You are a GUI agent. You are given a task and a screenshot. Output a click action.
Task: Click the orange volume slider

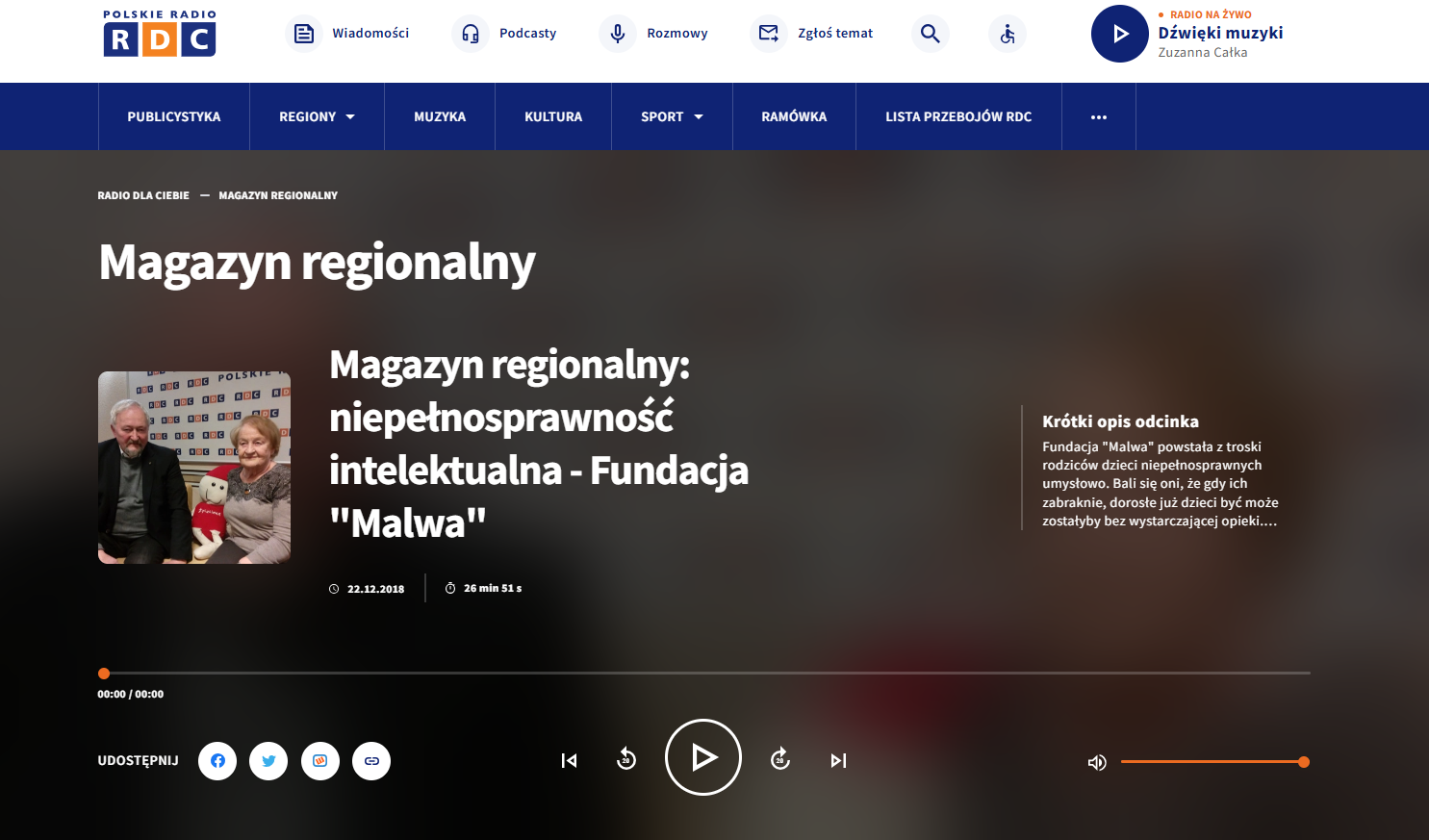tap(1212, 762)
